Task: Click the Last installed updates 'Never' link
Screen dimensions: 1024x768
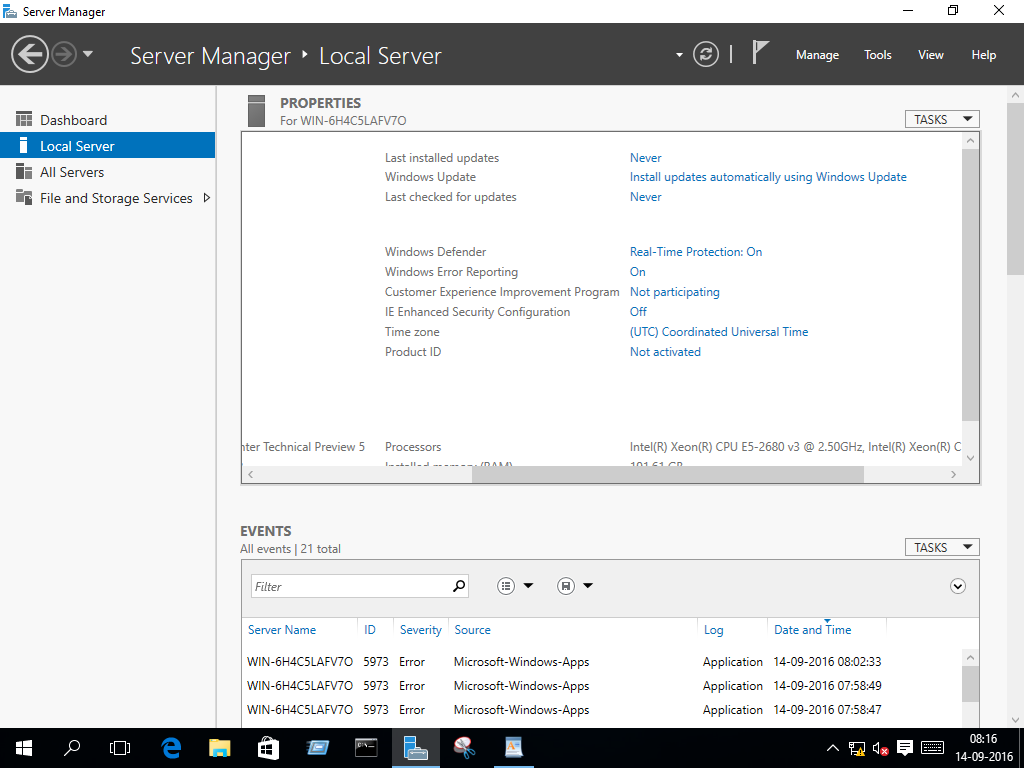Action: (x=645, y=158)
